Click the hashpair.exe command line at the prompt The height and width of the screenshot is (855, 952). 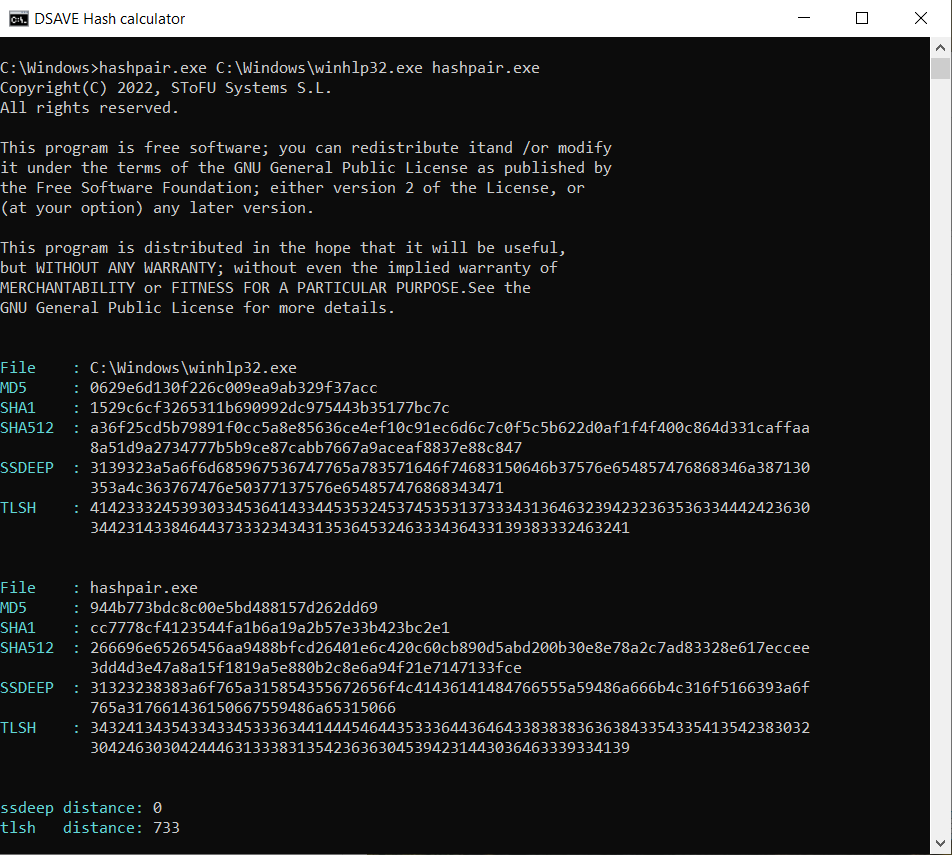point(270,68)
